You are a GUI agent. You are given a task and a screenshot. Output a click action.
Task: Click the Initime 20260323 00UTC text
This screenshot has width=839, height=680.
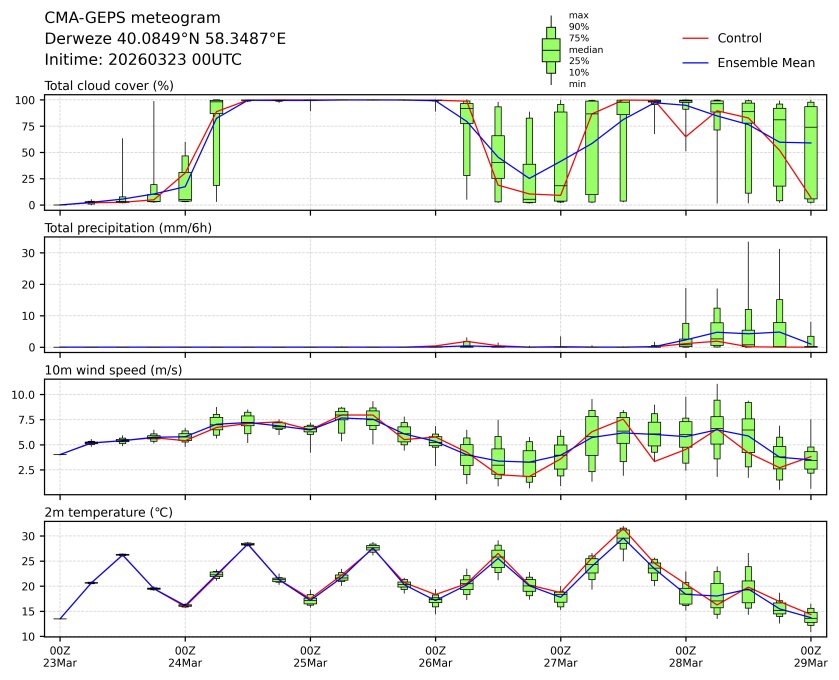click(x=143, y=59)
